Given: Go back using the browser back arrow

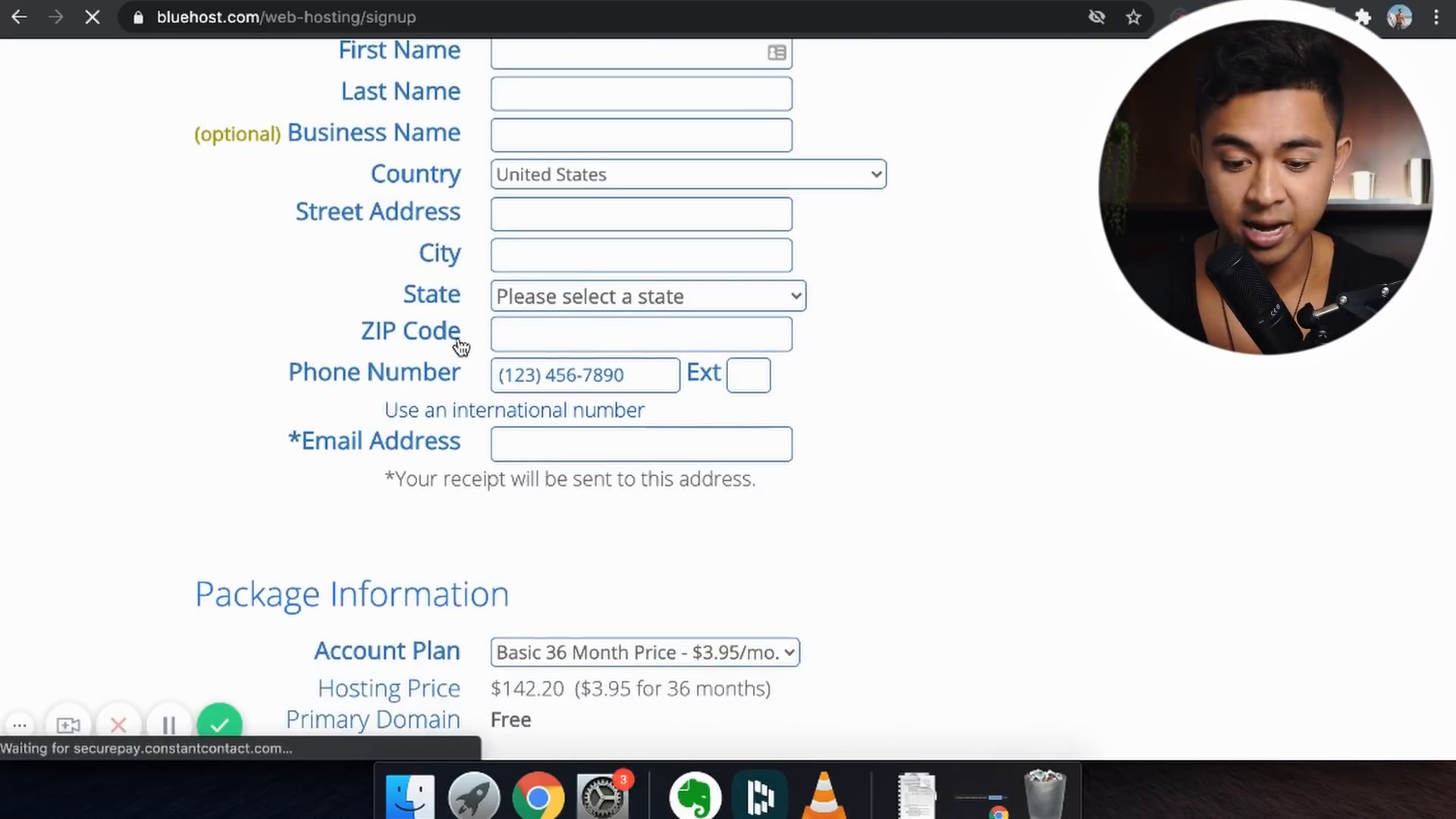Looking at the screenshot, I should click(20, 17).
